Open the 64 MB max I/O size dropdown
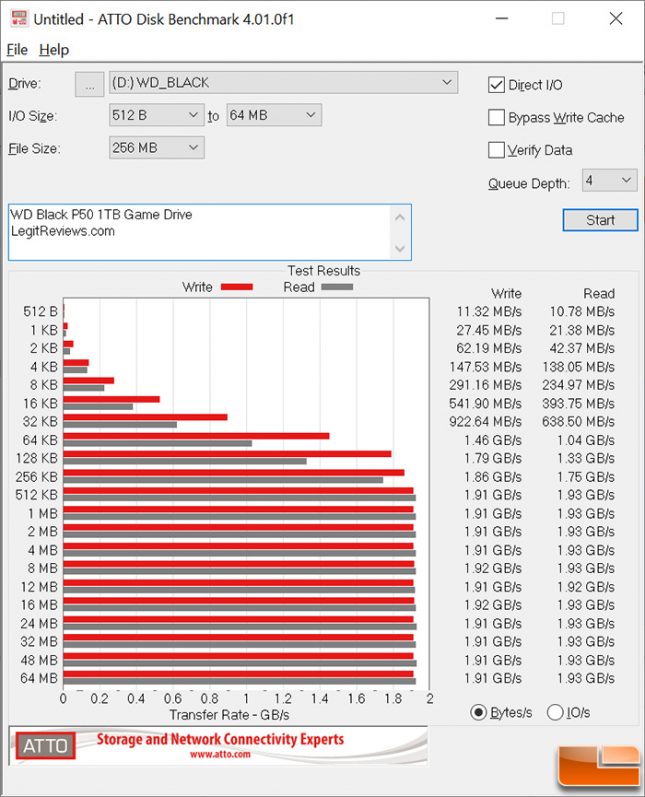645x797 pixels. 274,115
